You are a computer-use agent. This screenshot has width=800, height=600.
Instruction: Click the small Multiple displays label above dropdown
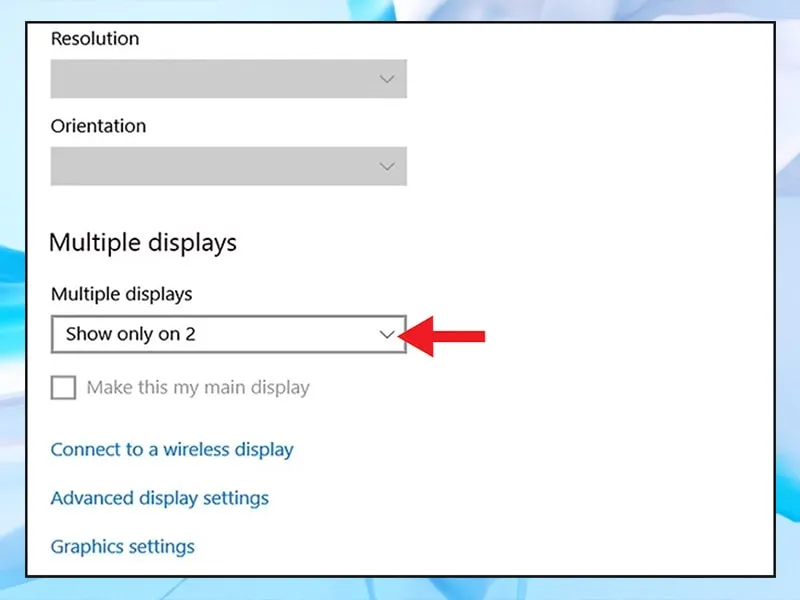coord(121,294)
